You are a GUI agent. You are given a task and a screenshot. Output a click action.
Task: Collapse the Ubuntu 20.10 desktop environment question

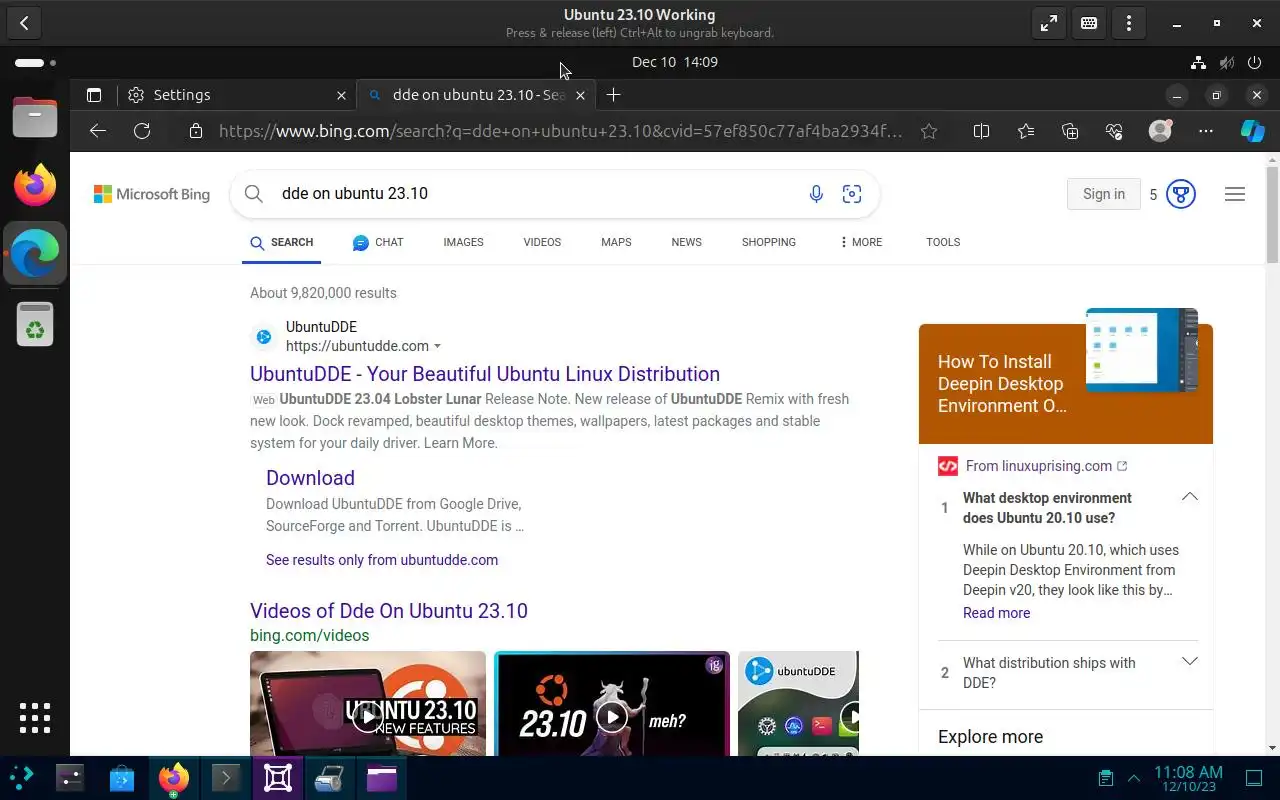click(x=1189, y=497)
